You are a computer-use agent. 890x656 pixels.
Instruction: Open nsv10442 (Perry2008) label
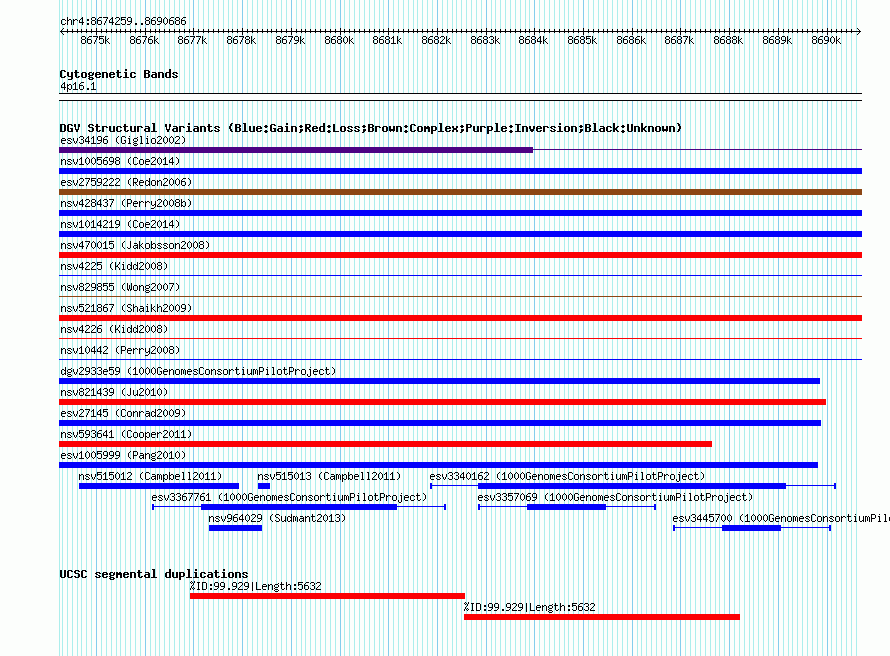(x=120, y=350)
